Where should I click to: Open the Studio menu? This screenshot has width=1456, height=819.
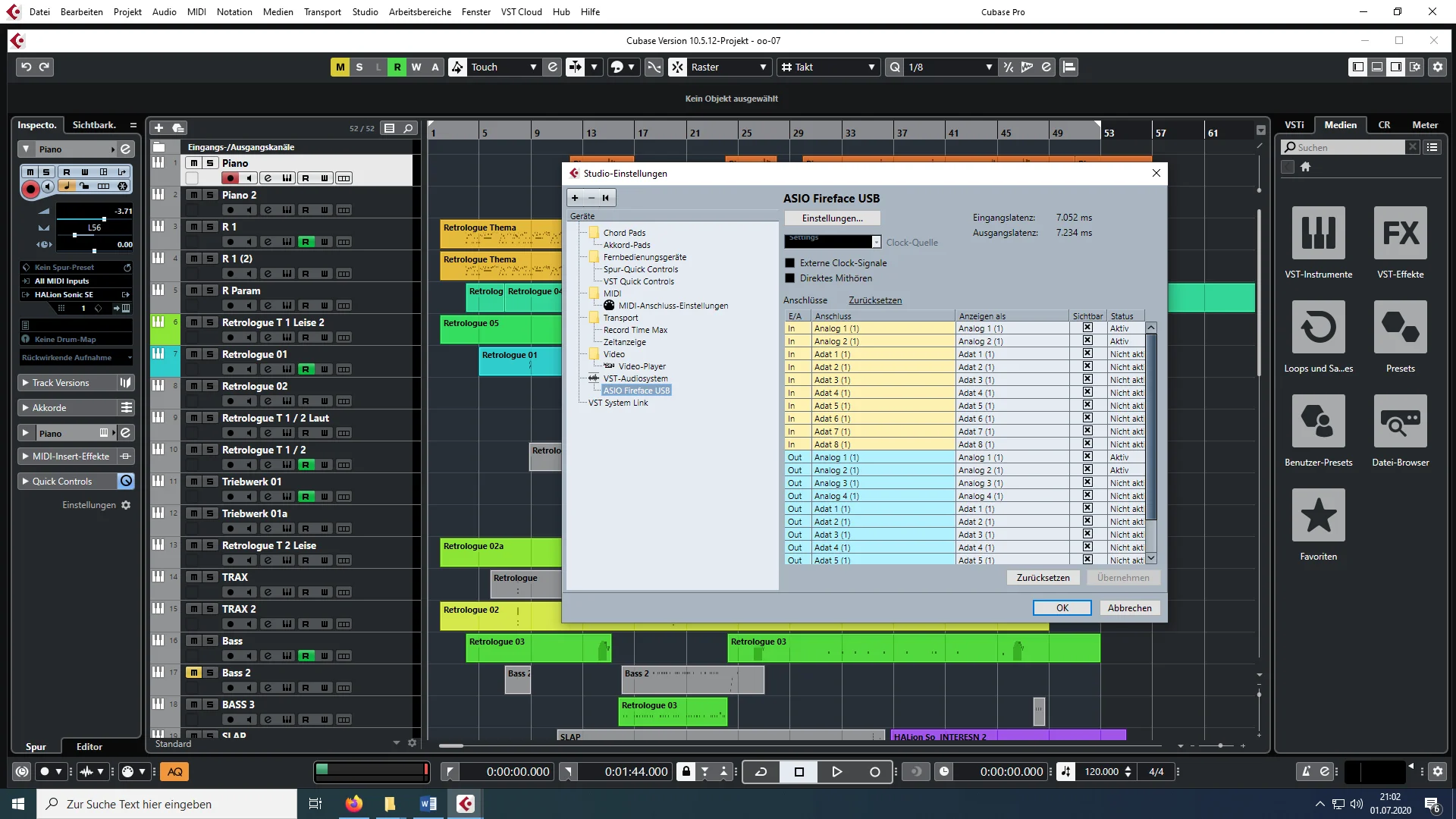(365, 12)
